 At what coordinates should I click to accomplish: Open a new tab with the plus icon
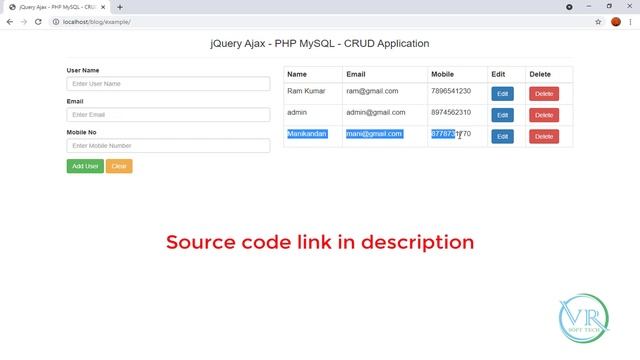click(120, 7)
